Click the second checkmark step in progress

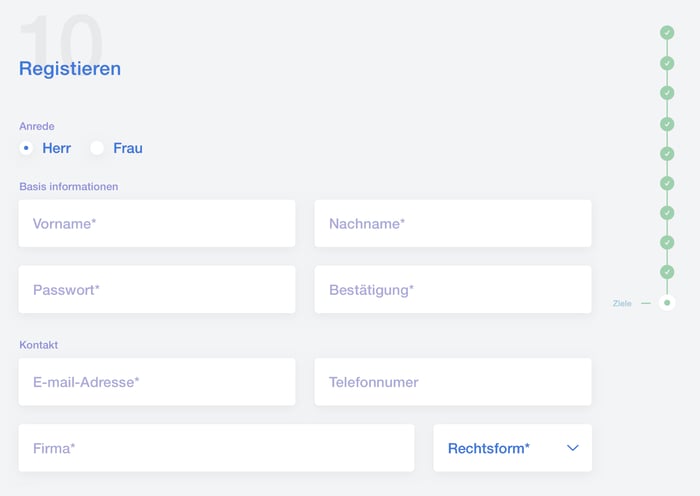667,63
